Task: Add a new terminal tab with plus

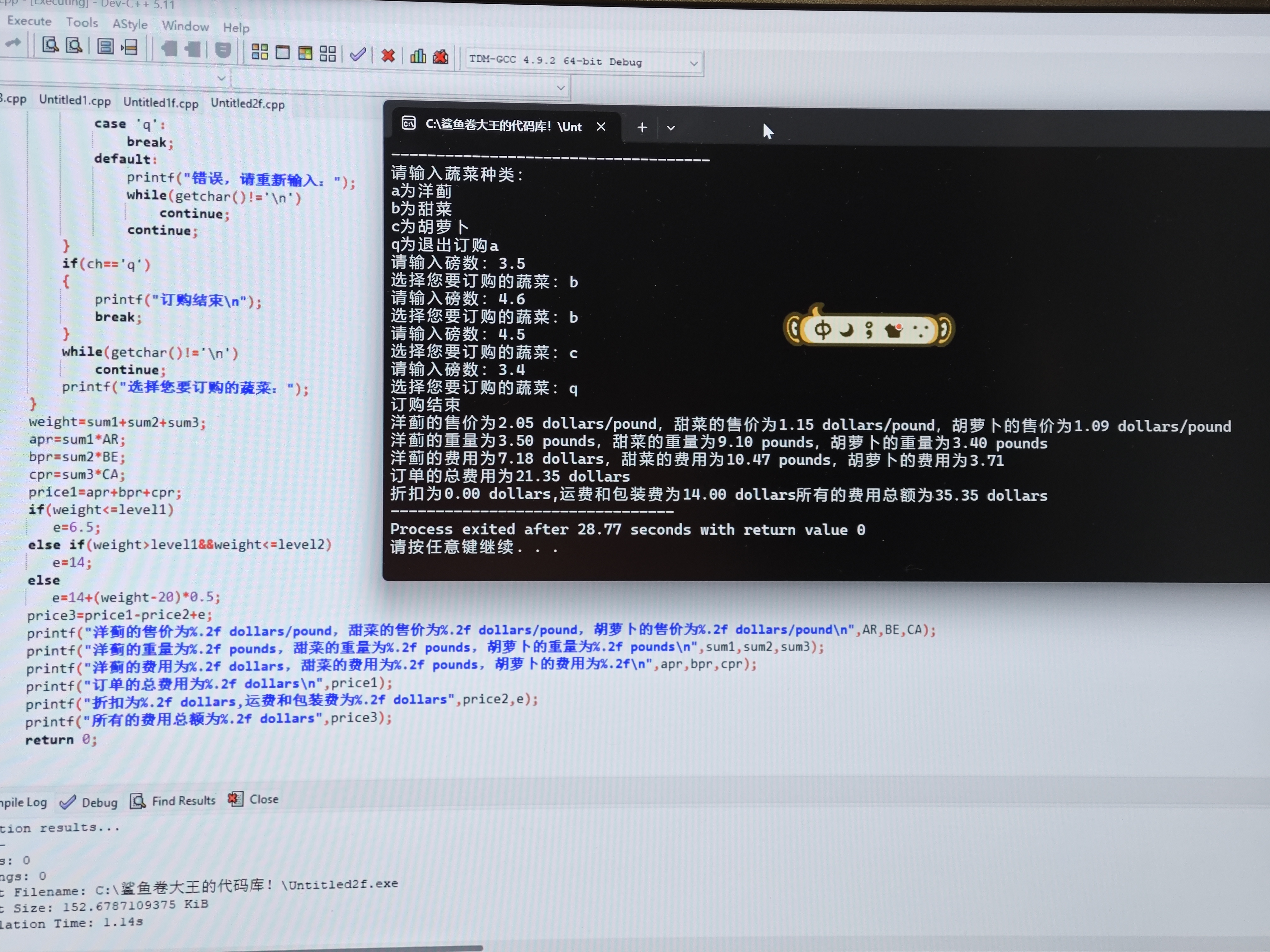Action: (642, 127)
